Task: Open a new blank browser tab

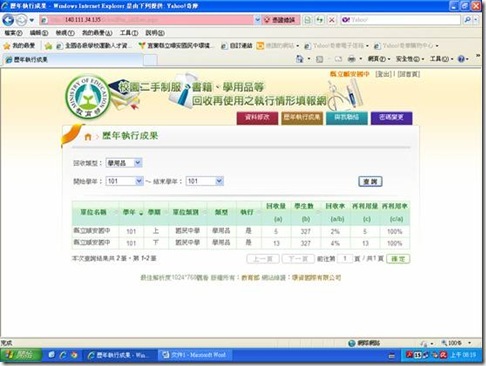Action: pyautogui.click(x=150, y=60)
